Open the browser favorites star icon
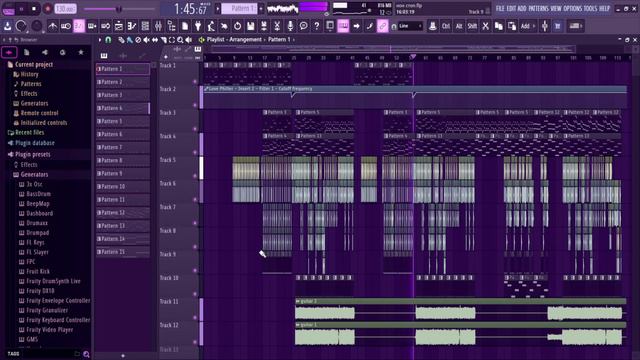 (81, 52)
